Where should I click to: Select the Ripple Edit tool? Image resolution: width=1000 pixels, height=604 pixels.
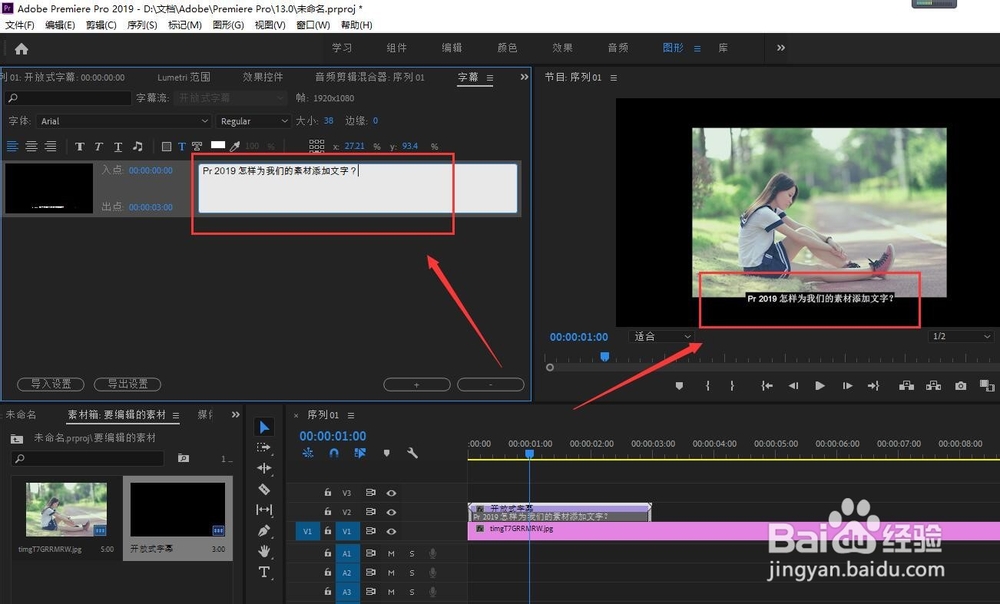click(x=263, y=466)
